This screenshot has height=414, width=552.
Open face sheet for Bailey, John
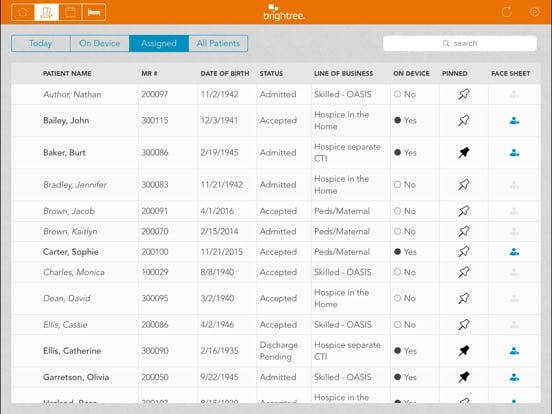[x=514, y=121]
